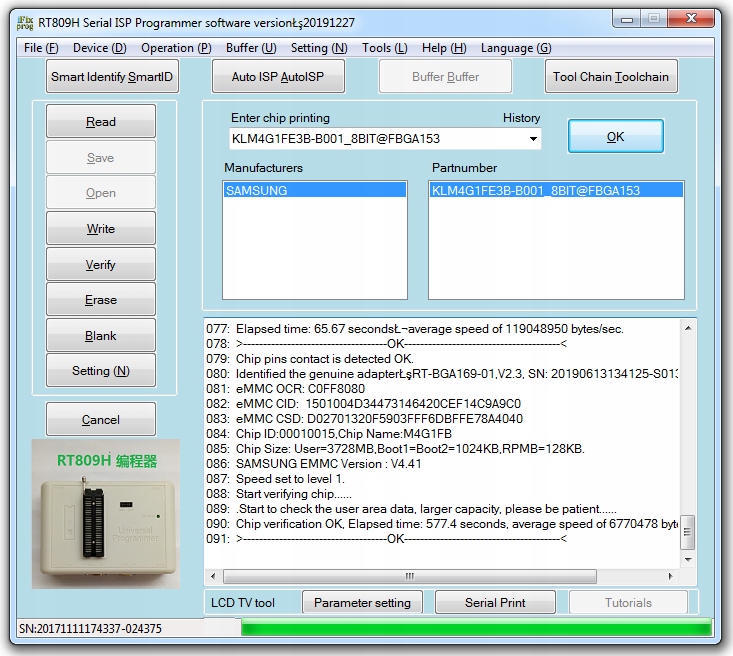Click the green progress bar
This screenshot has width=733, height=656.
(476, 628)
